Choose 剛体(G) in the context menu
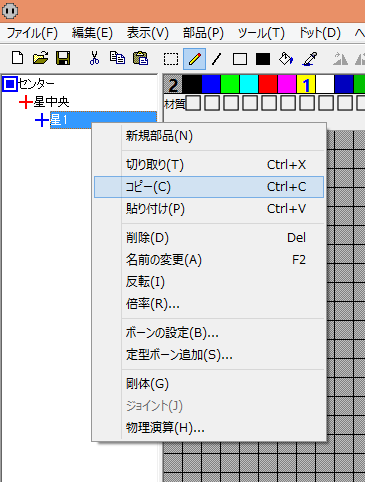 [x=209, y=384]
